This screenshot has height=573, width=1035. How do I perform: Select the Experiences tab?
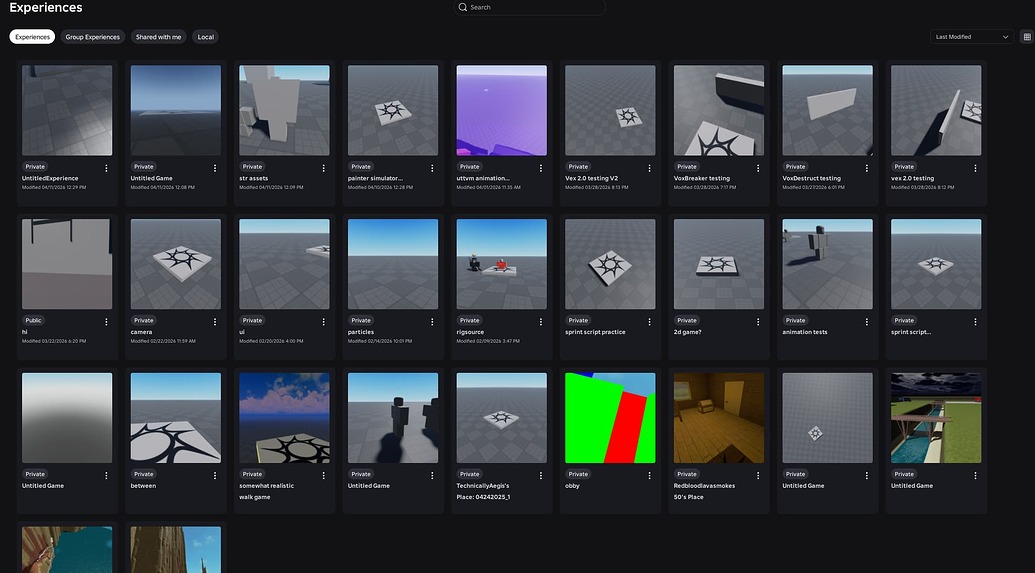point(32,37)
